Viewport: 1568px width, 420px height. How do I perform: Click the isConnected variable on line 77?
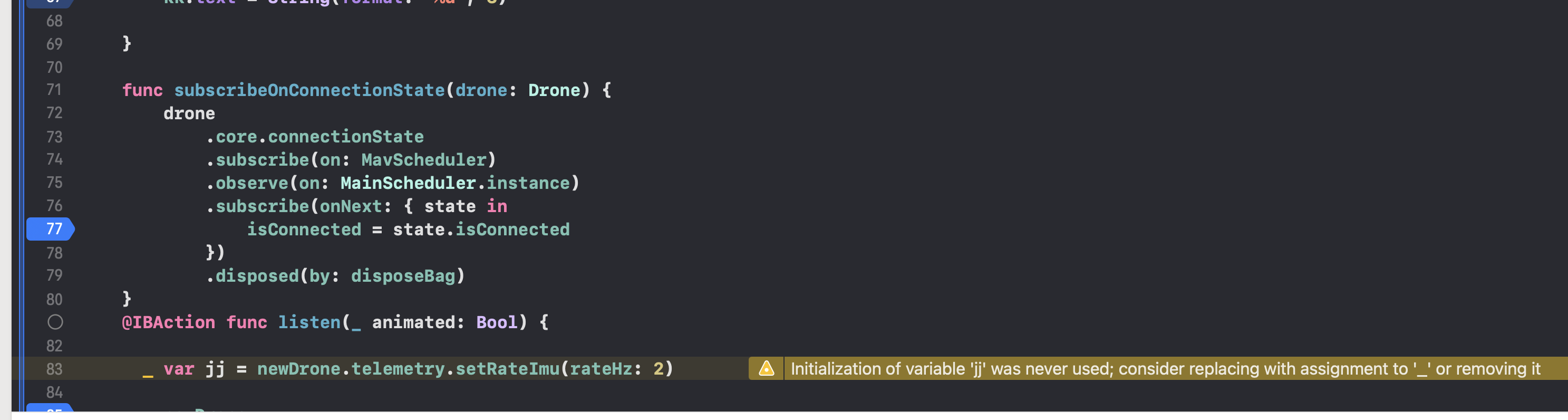(x=304, y=229)
